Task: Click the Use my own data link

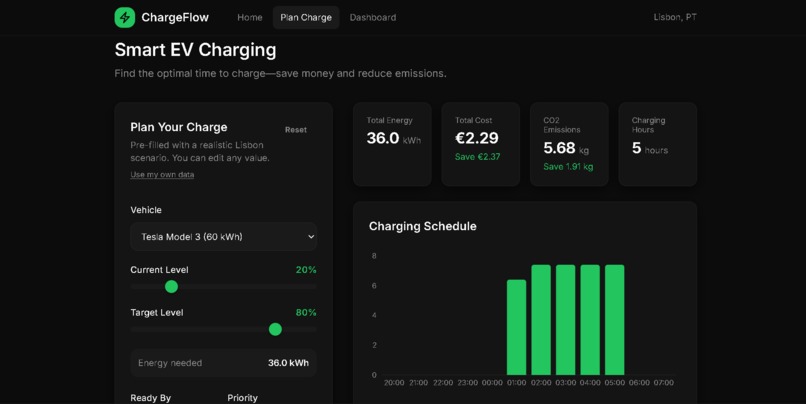Action: [162, 175]
